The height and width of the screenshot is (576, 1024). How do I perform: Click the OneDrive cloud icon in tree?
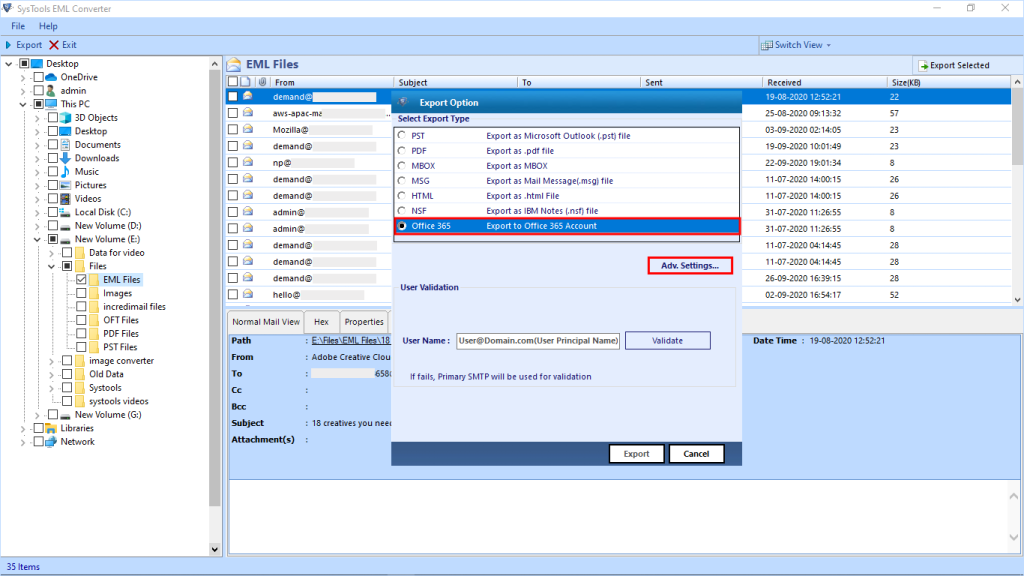(51, 77)
